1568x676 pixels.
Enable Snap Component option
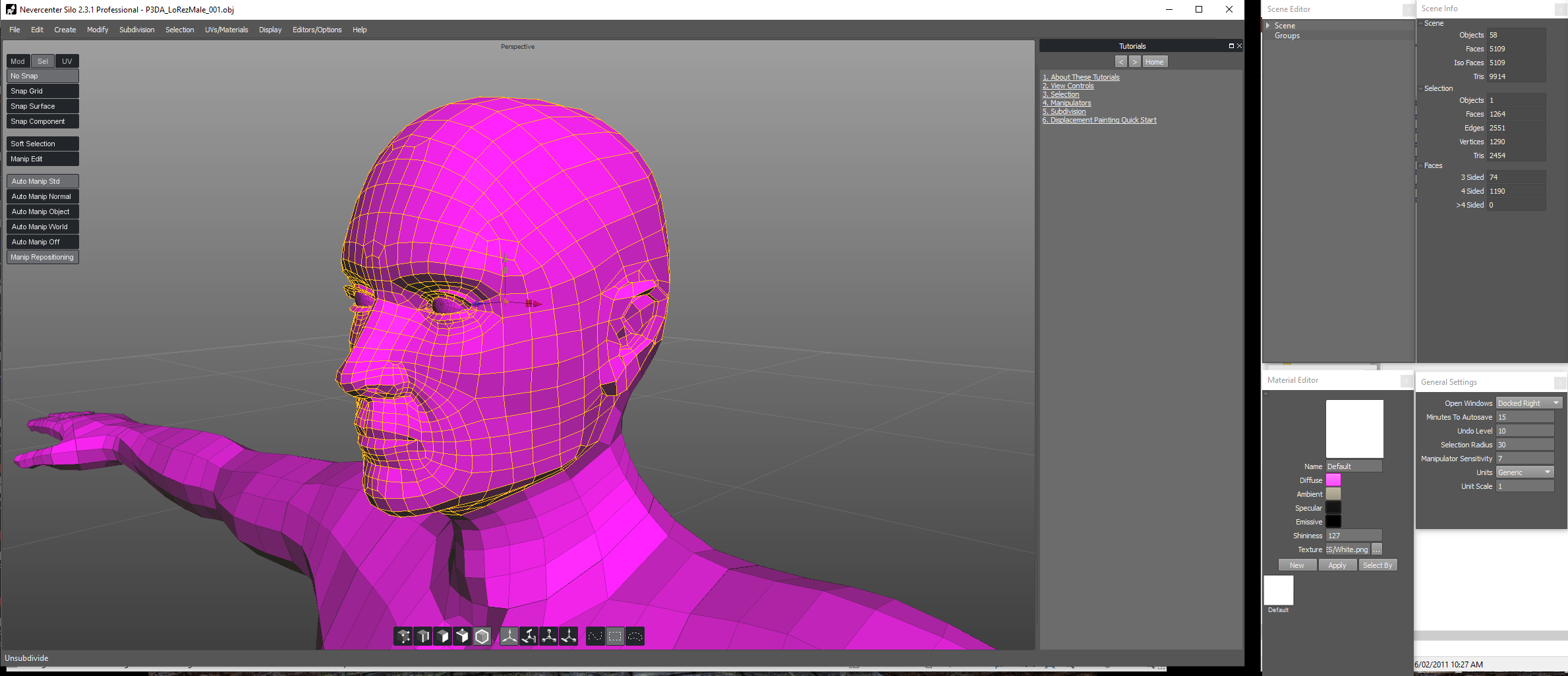(x=43, y=121)
